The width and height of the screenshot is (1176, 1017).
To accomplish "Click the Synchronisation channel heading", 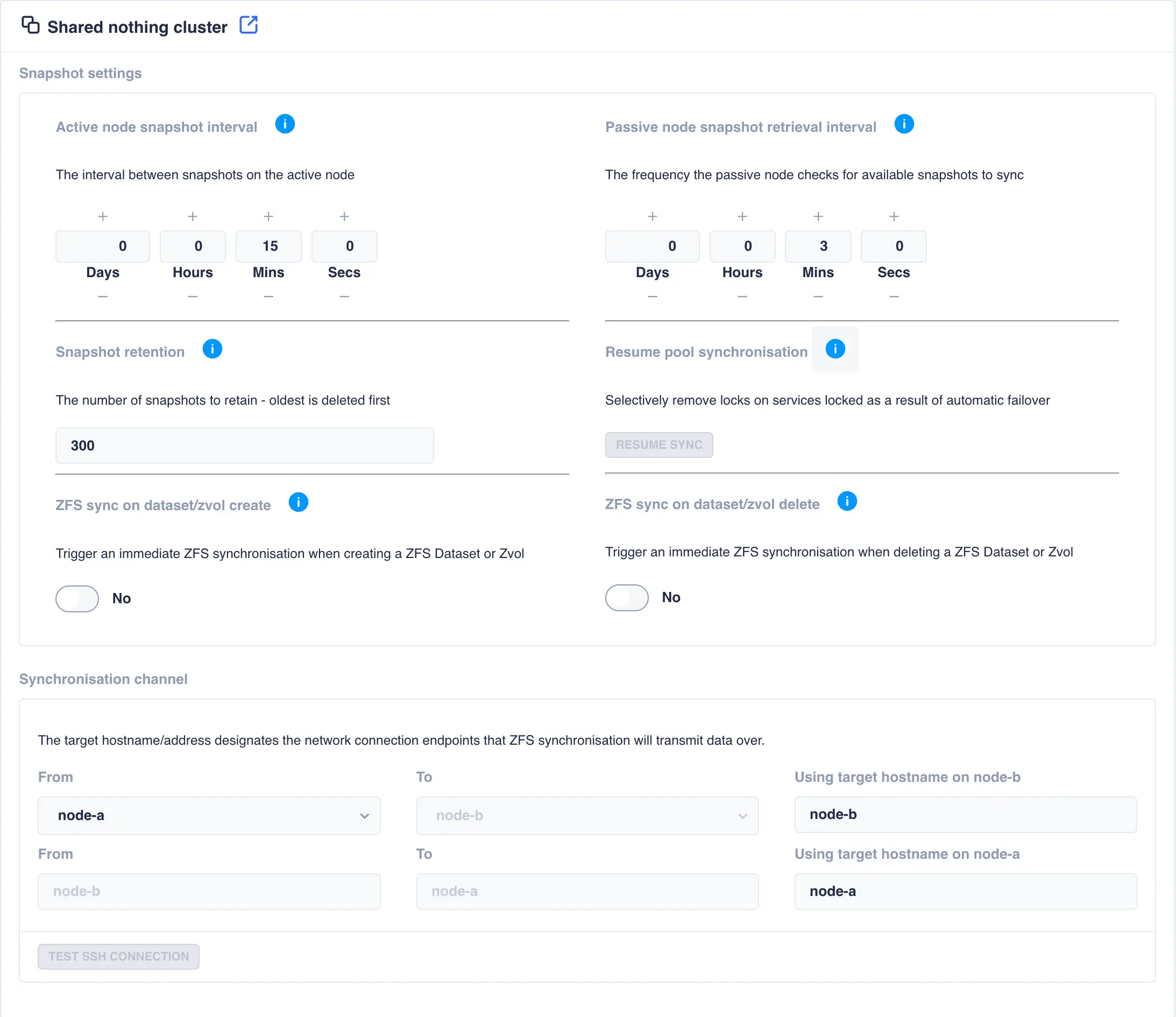I will [x=103, y=679].
